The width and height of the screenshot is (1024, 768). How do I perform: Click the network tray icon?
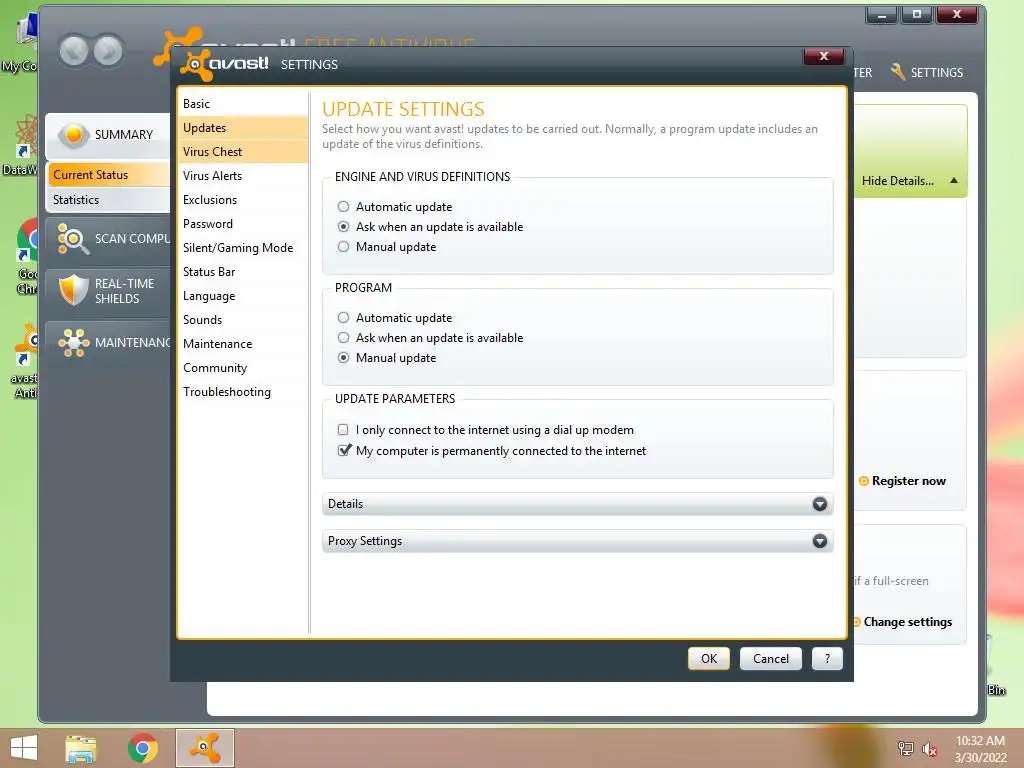coord(905,749)
